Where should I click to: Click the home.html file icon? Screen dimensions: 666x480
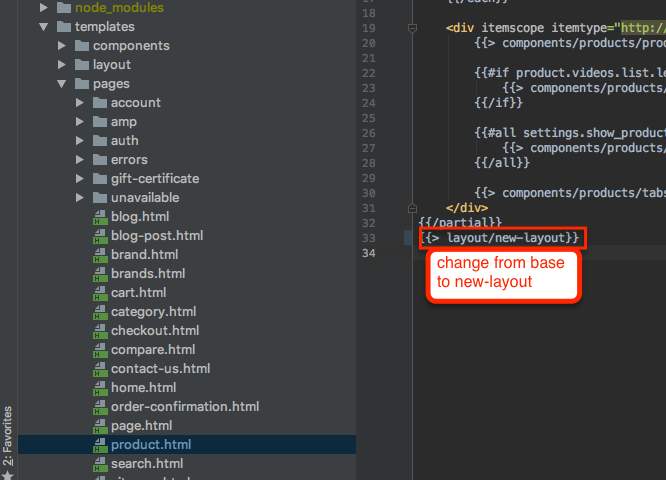[100, 388]
